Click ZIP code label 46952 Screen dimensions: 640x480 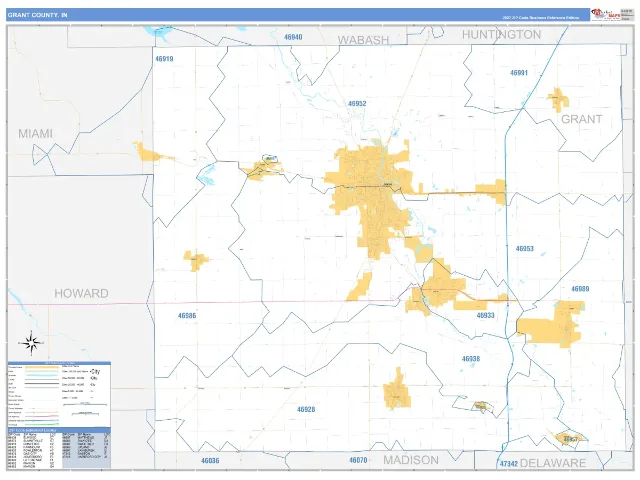(357, 104)
